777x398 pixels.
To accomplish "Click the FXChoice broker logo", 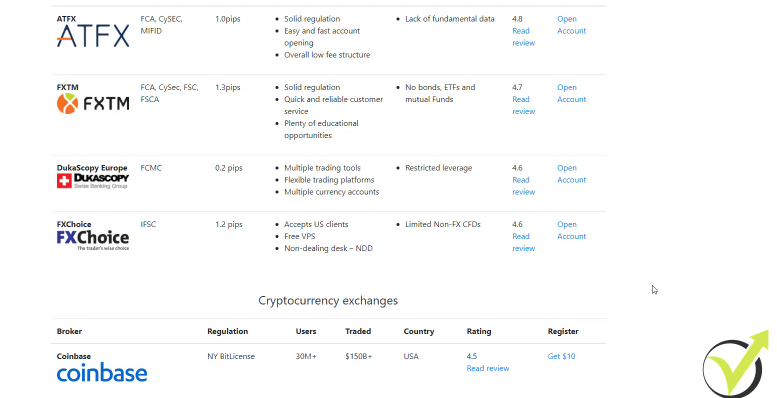I will click(93, 240).
